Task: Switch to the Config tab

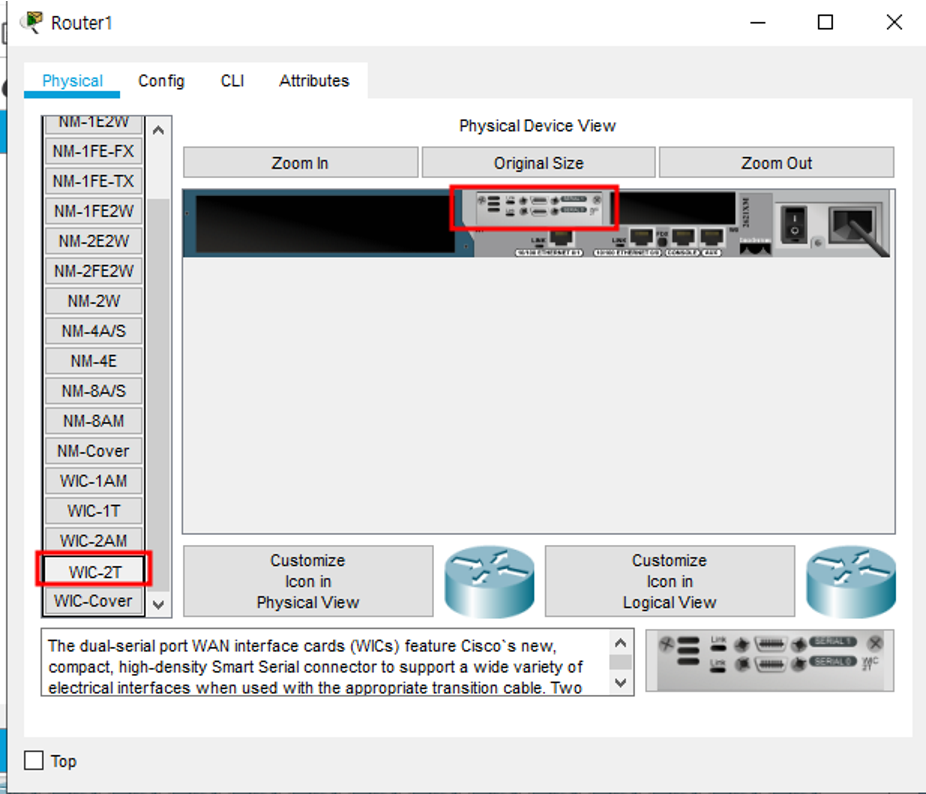Action: pyautogui.click(x=161, y=81)
